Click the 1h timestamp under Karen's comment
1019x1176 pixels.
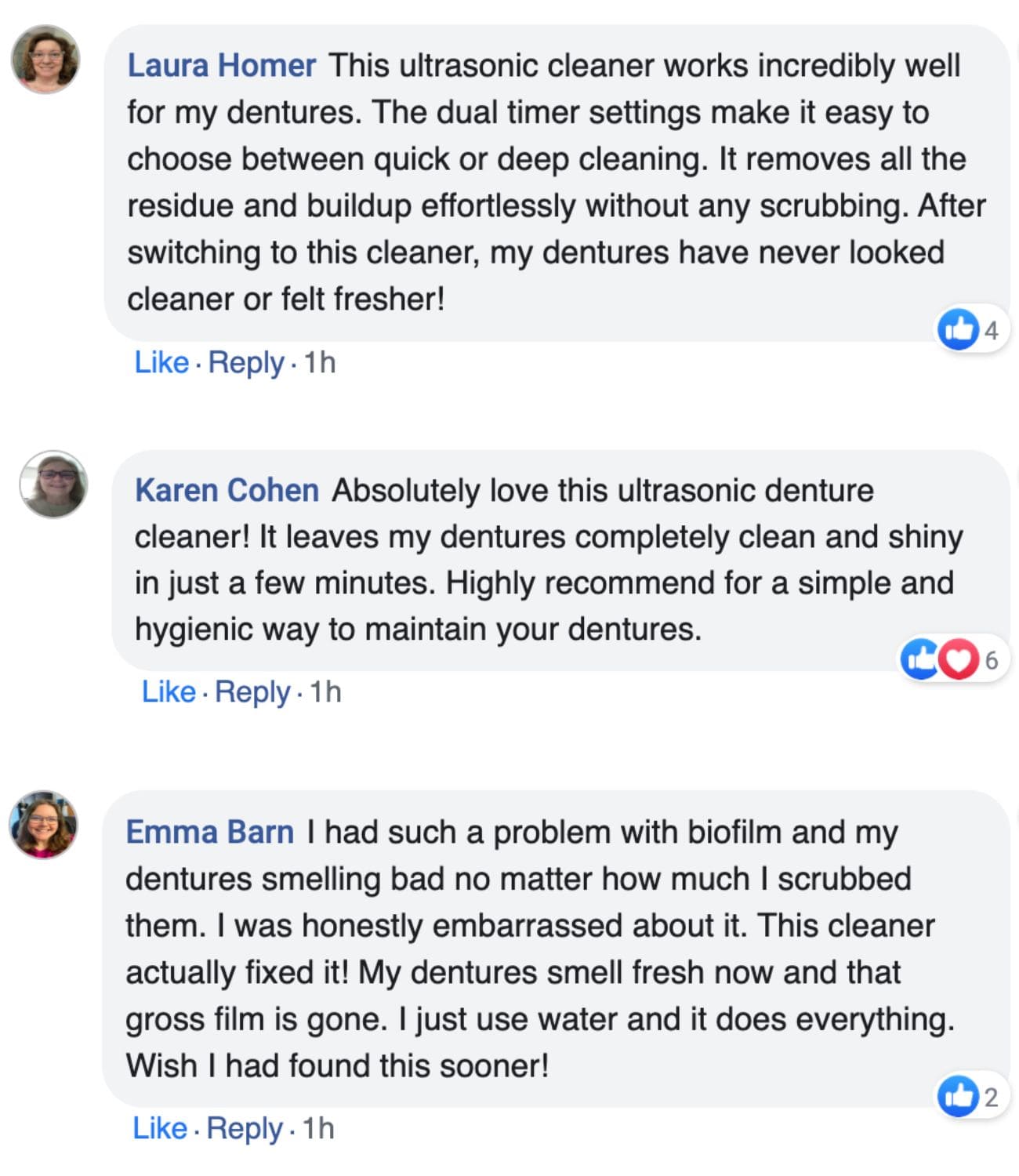pyautogui.click(x=325, y=692)
